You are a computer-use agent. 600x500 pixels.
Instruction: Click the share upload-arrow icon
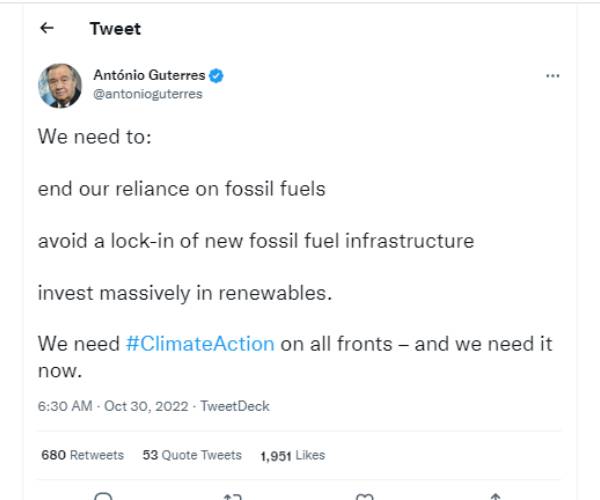[x=495, y=495]
